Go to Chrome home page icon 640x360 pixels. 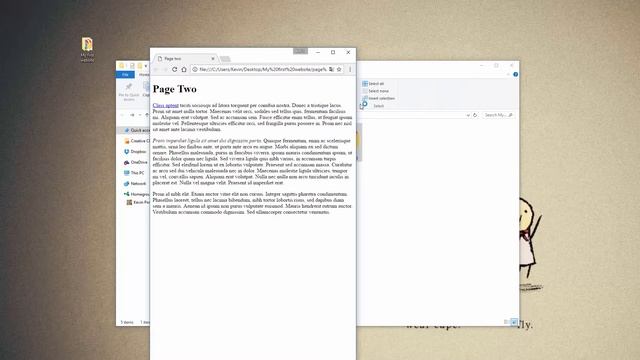pyautogui.click(x=184, y=69)
